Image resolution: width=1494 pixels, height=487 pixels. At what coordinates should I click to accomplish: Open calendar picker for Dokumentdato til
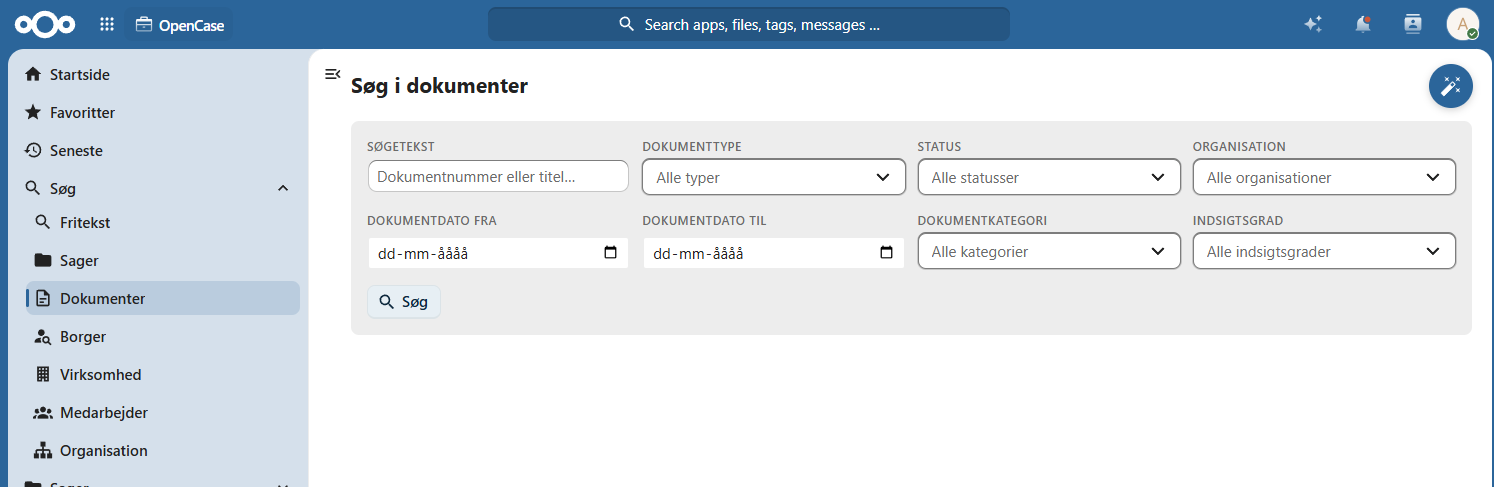coord(886,253)
